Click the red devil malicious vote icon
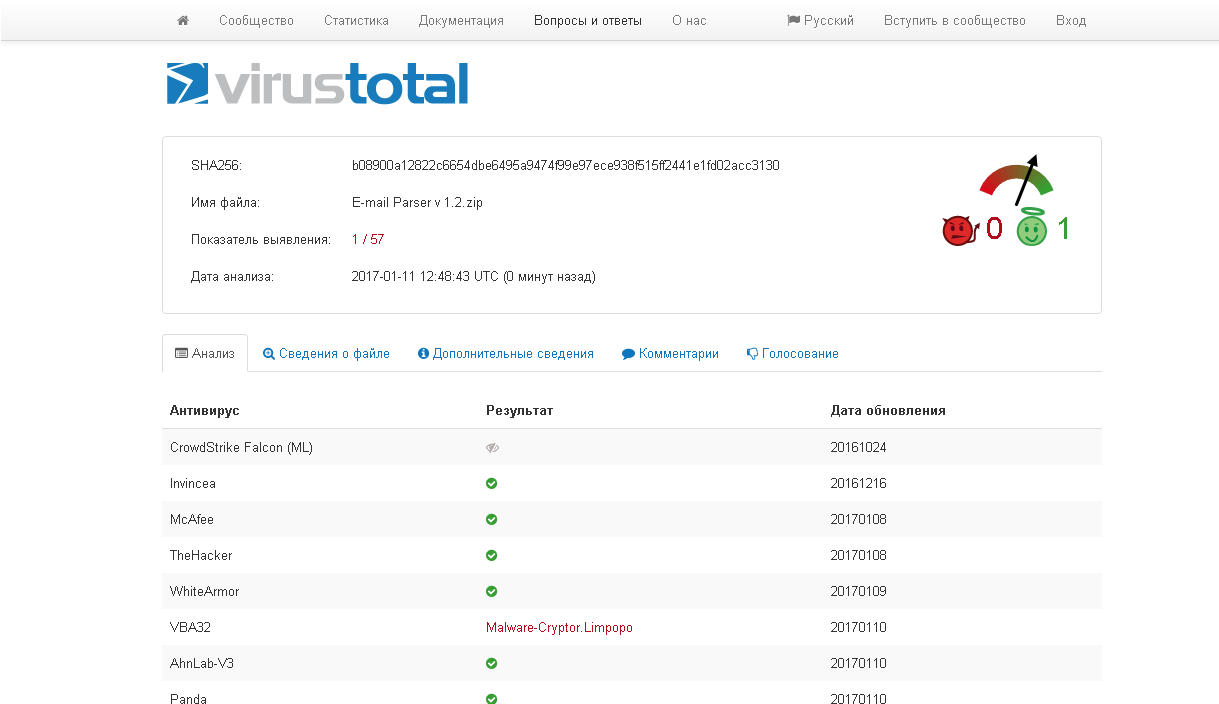This screenshot has height=704, width=1219. [x=958, y=231]
